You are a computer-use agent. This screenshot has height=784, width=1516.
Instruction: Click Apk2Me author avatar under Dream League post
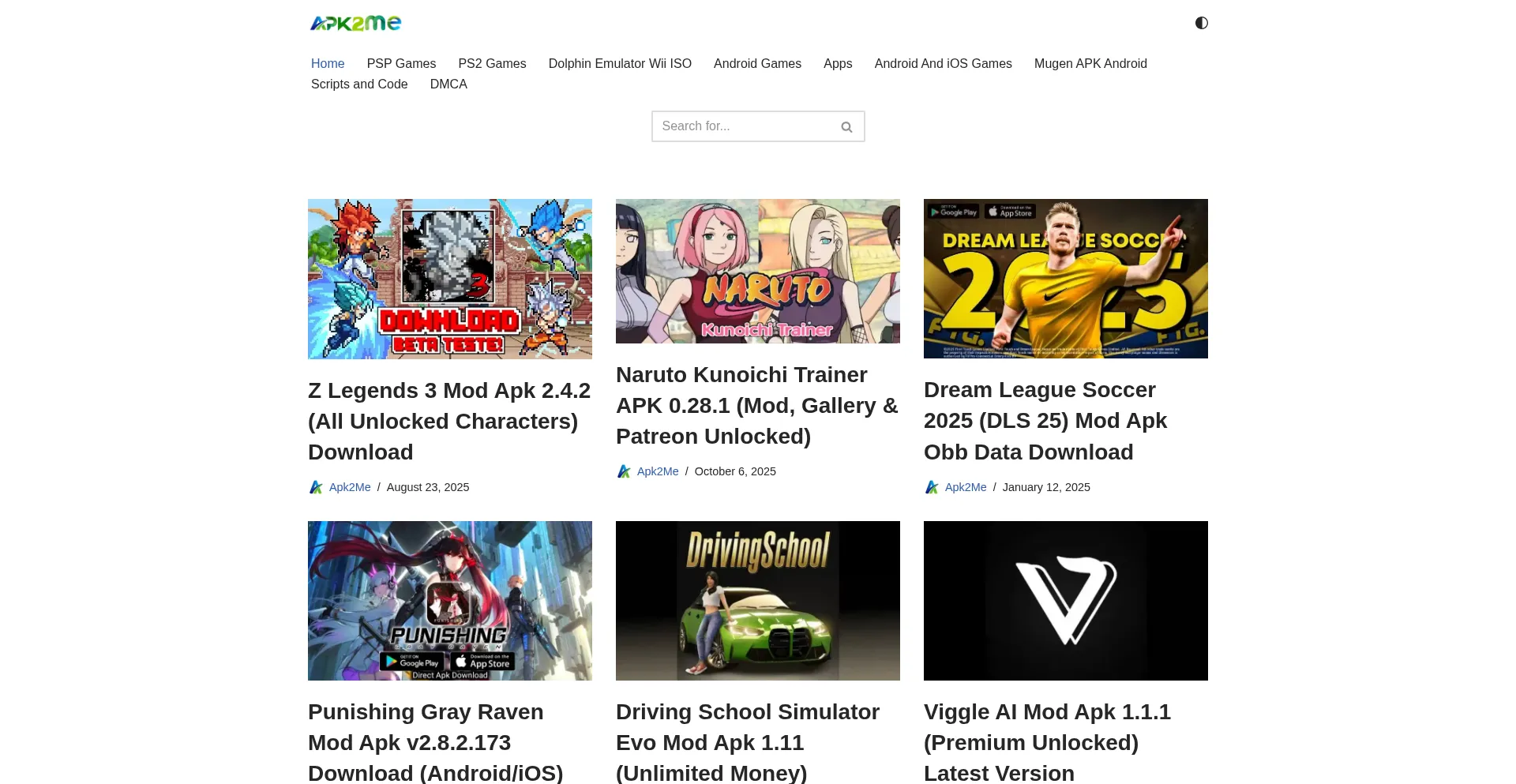point(932,487)
